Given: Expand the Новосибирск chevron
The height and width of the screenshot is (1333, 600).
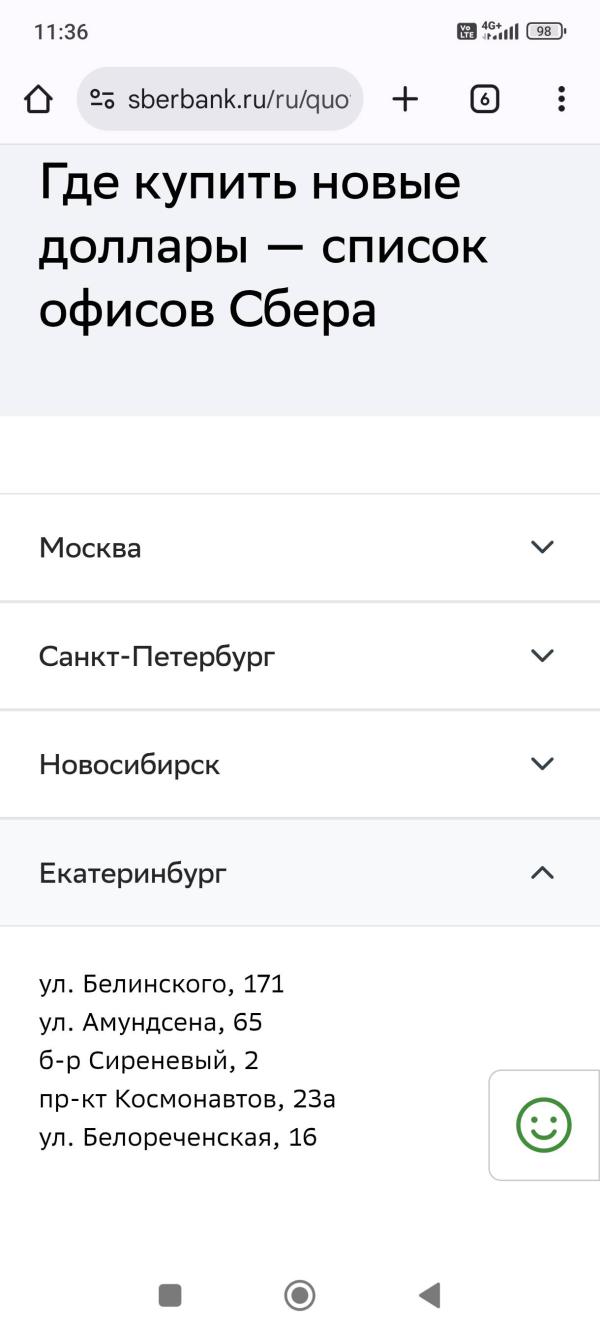Looking at the screenshot, I should pos(542,764).
